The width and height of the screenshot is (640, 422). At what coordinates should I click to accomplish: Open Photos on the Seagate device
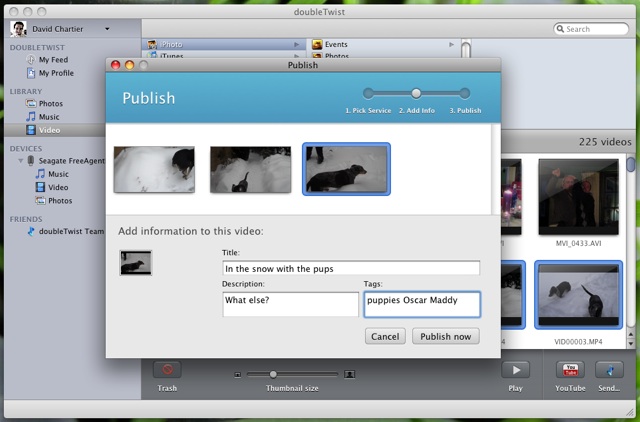coord(60,201)
